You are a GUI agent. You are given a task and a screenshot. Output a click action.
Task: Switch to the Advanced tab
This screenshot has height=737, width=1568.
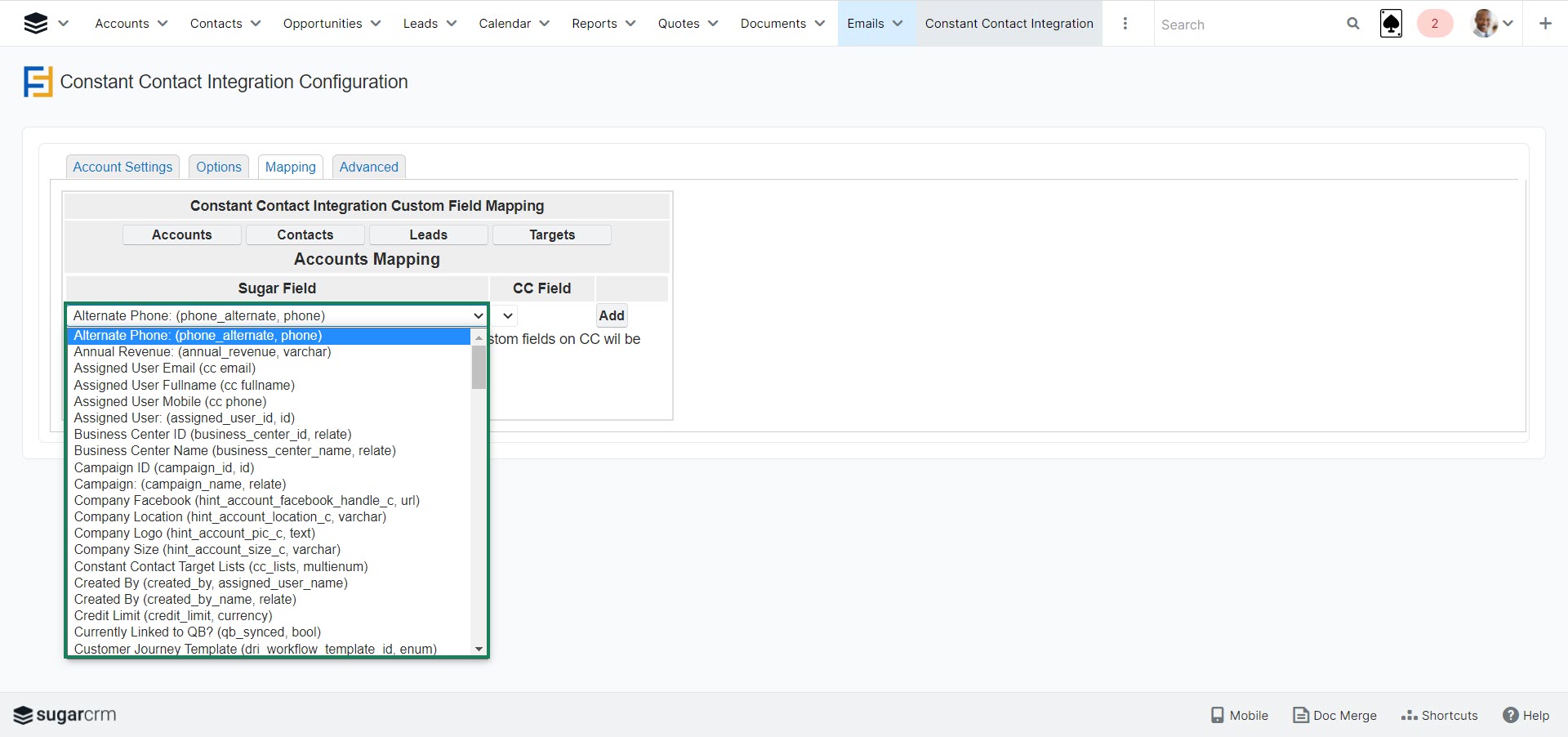coord(368,167)
